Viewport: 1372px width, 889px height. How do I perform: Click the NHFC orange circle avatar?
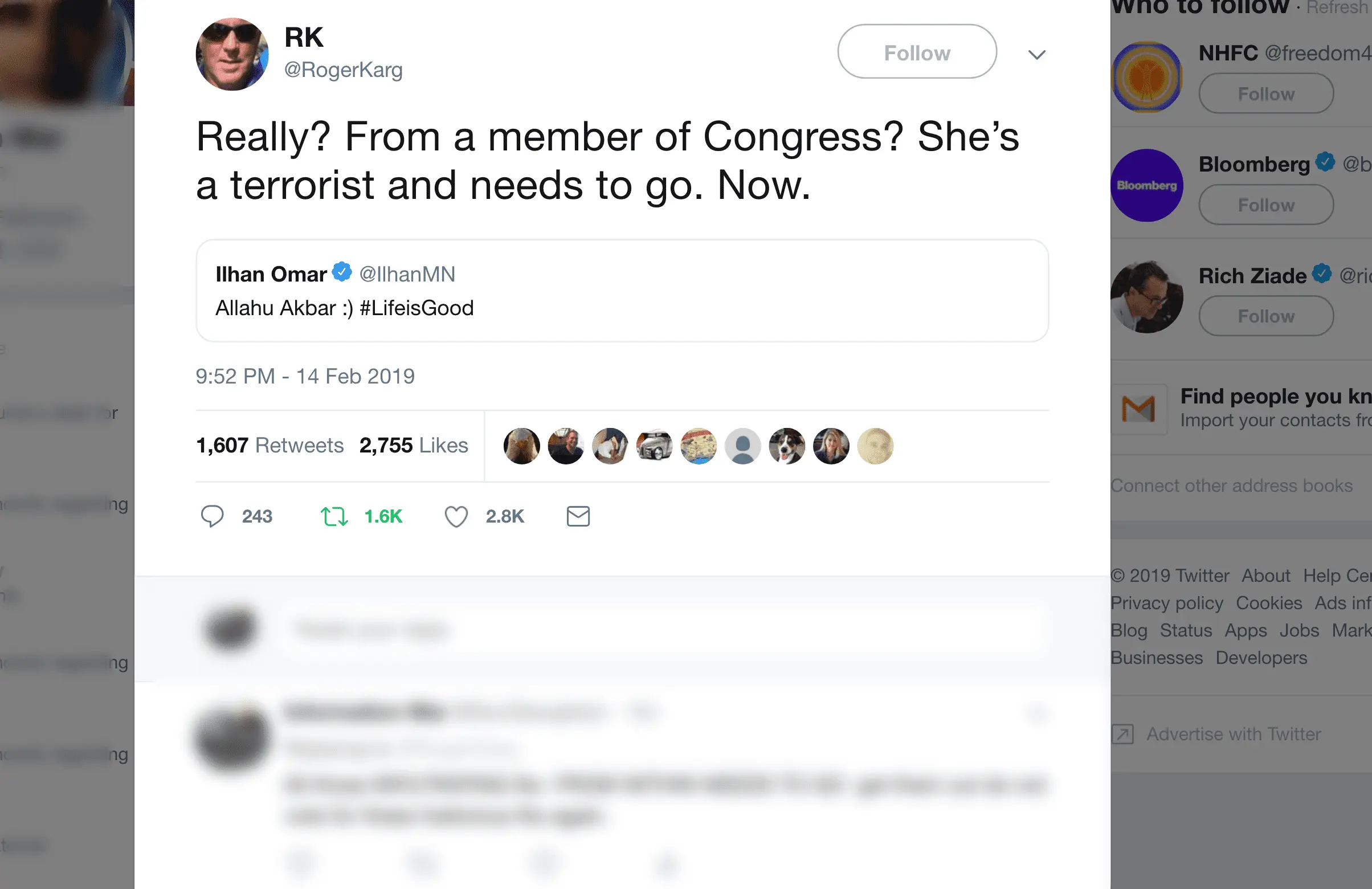[1146, 77]
